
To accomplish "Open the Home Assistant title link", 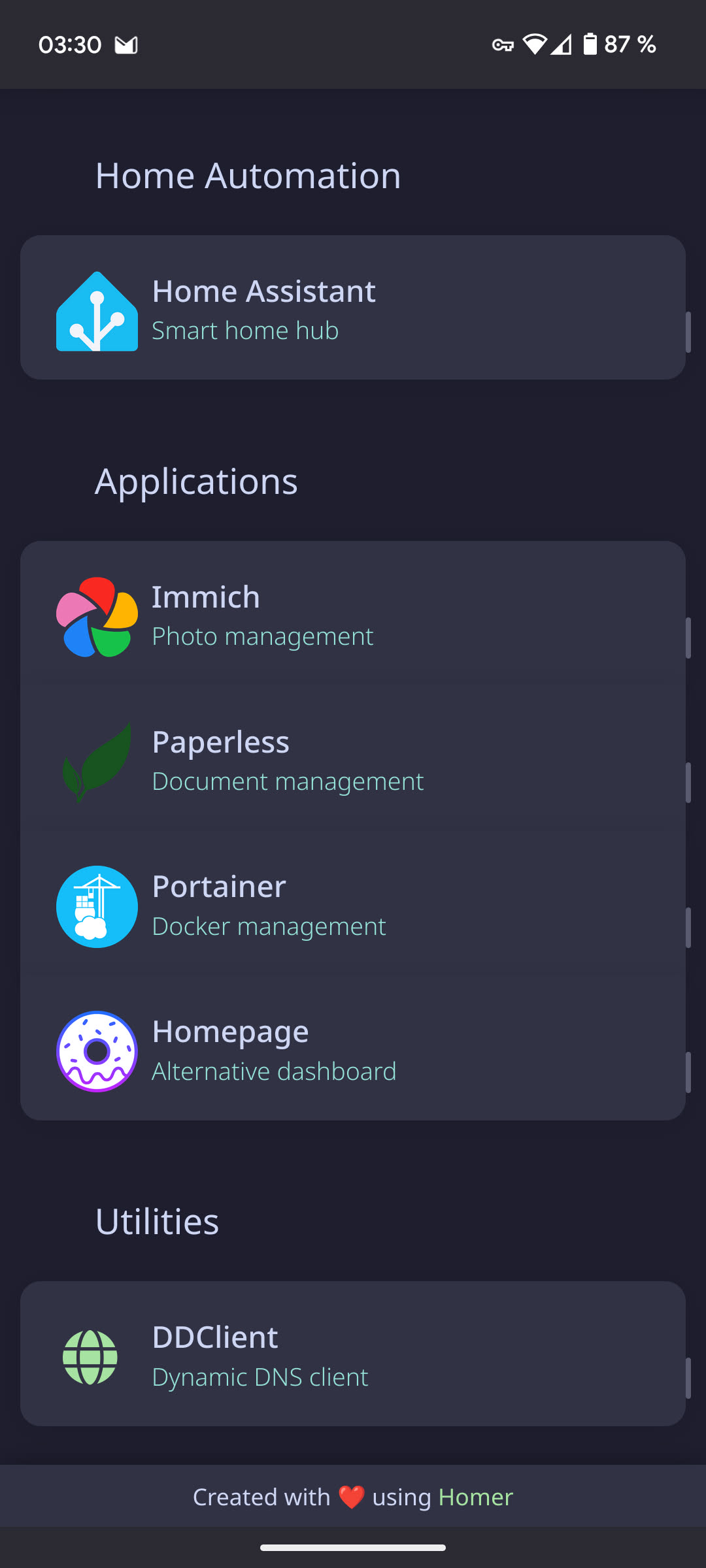I will coord(263,291).
